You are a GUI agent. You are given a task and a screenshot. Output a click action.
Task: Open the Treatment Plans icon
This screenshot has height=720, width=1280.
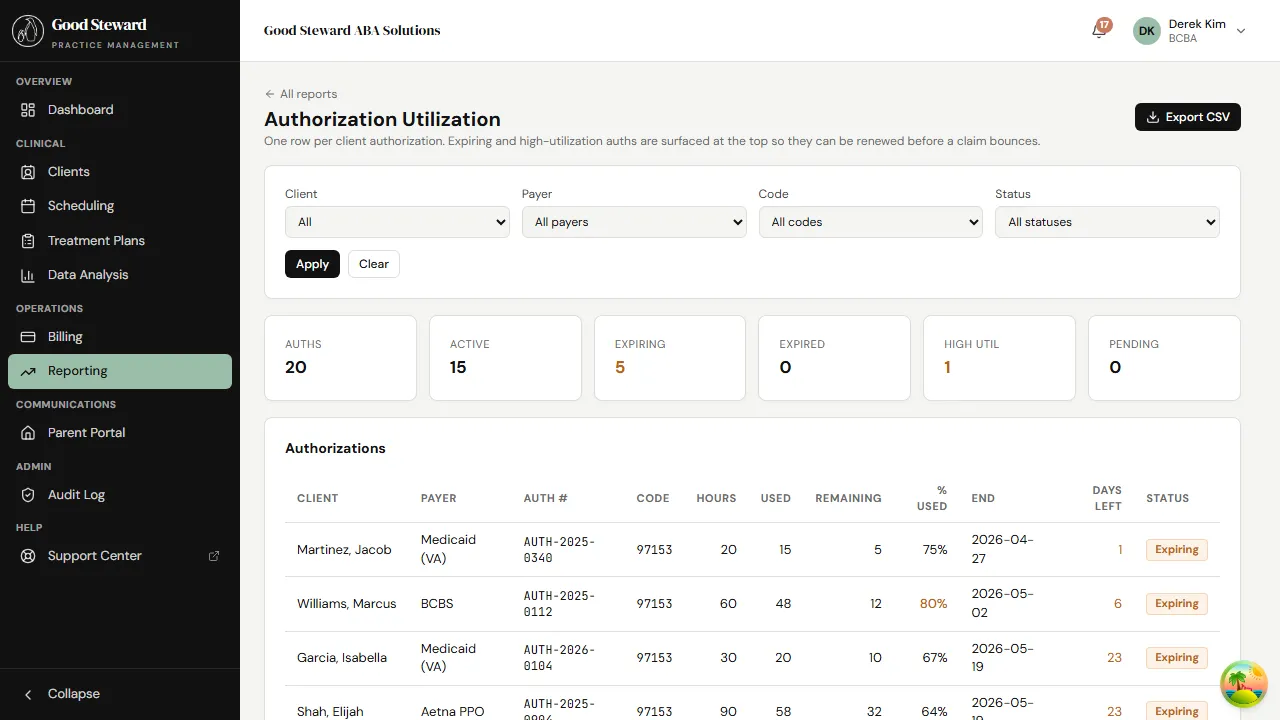pos(27,240)
